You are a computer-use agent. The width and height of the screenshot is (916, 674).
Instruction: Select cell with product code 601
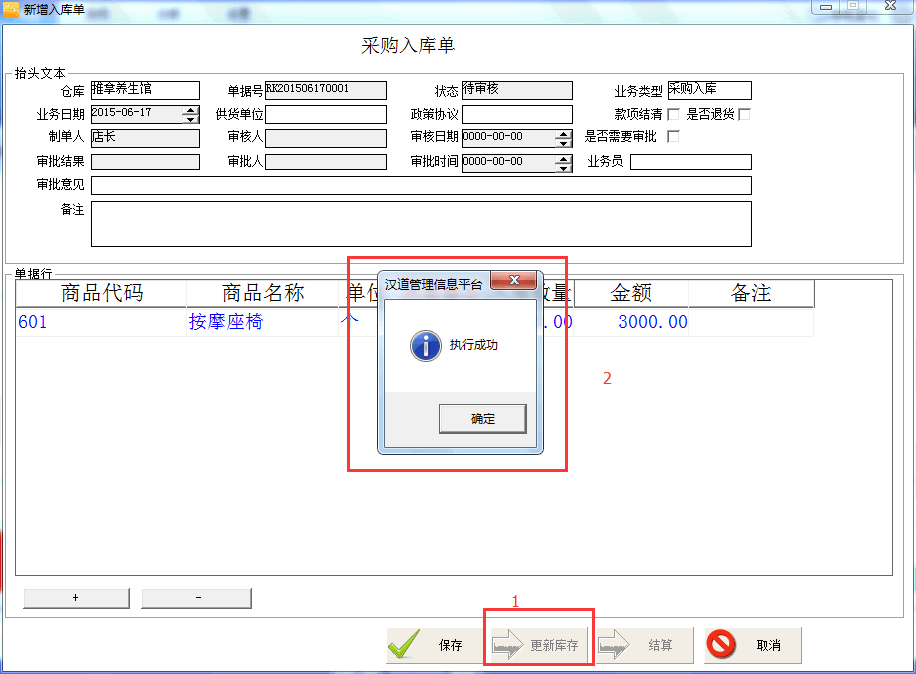click(x=101, y=322)
